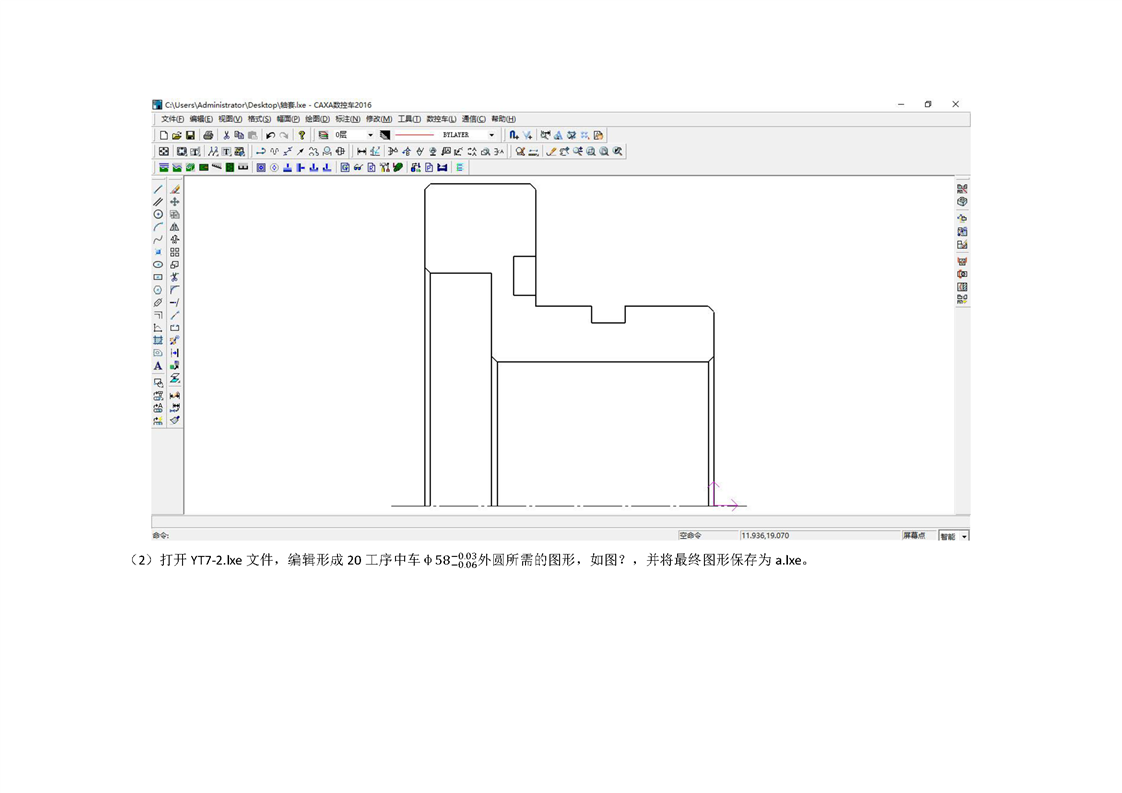This screenshot has width=1122, height=793.
Task: Open the 编辑(E) menu
Action: [201, 119]
